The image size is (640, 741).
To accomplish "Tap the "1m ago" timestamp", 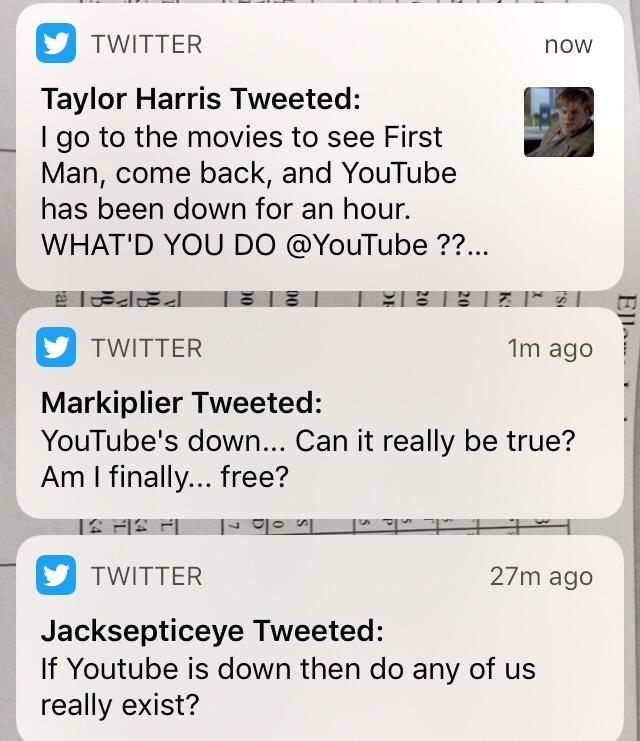I will pos(550,349).
